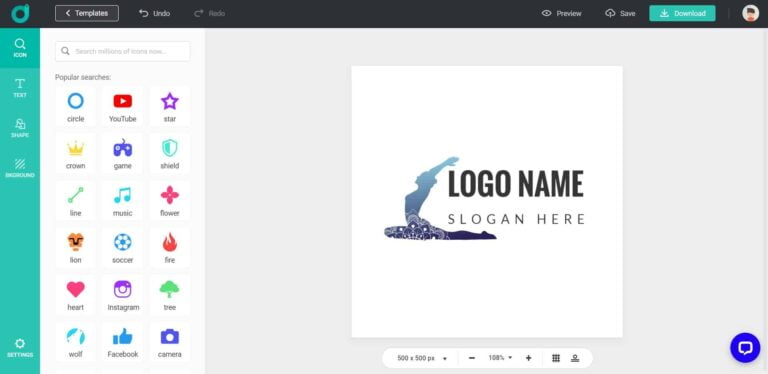
Task: Select the SLOGAN HERE text on canvas
Action: click(517, 219)
